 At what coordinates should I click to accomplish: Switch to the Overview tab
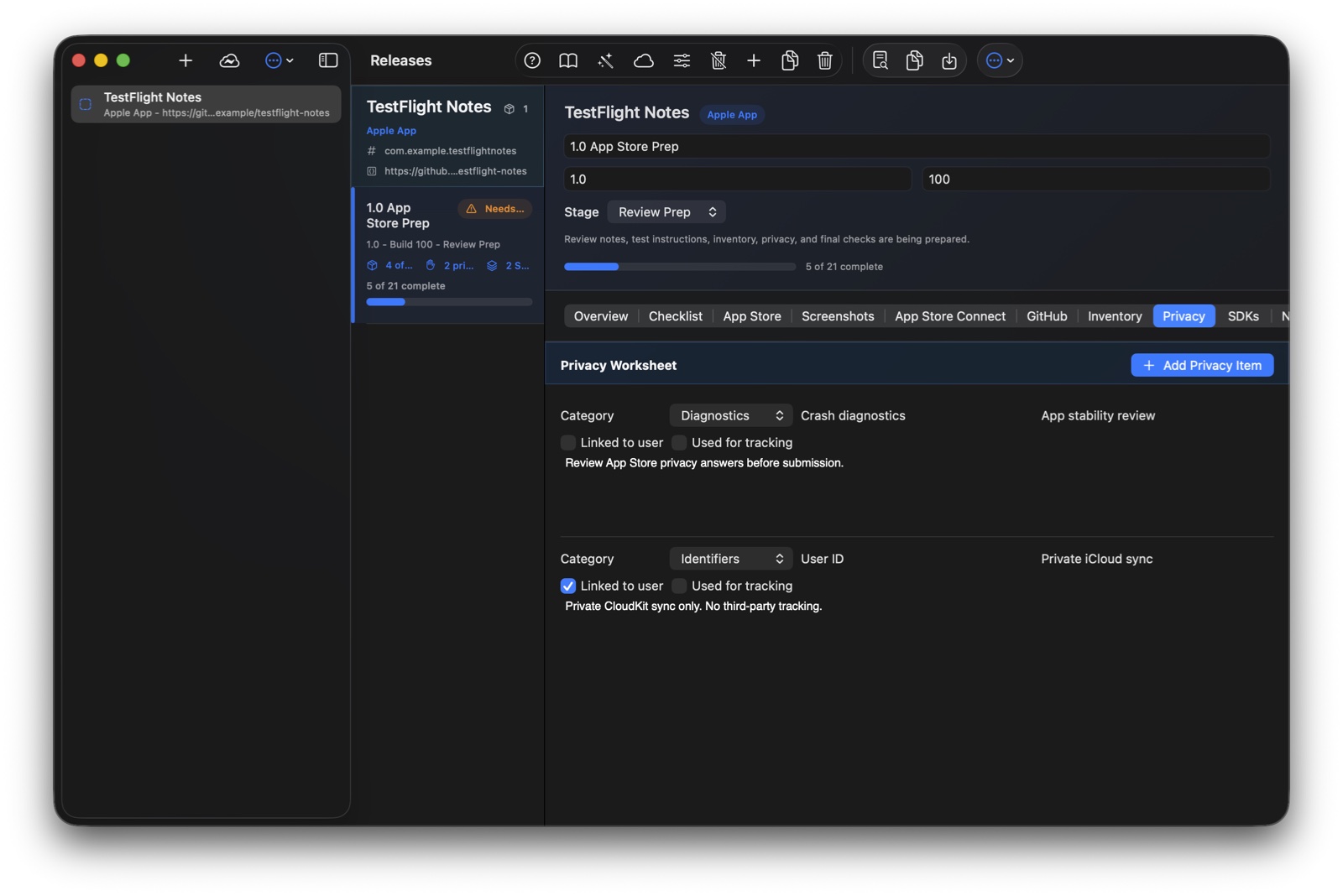[x=600, y=316]
